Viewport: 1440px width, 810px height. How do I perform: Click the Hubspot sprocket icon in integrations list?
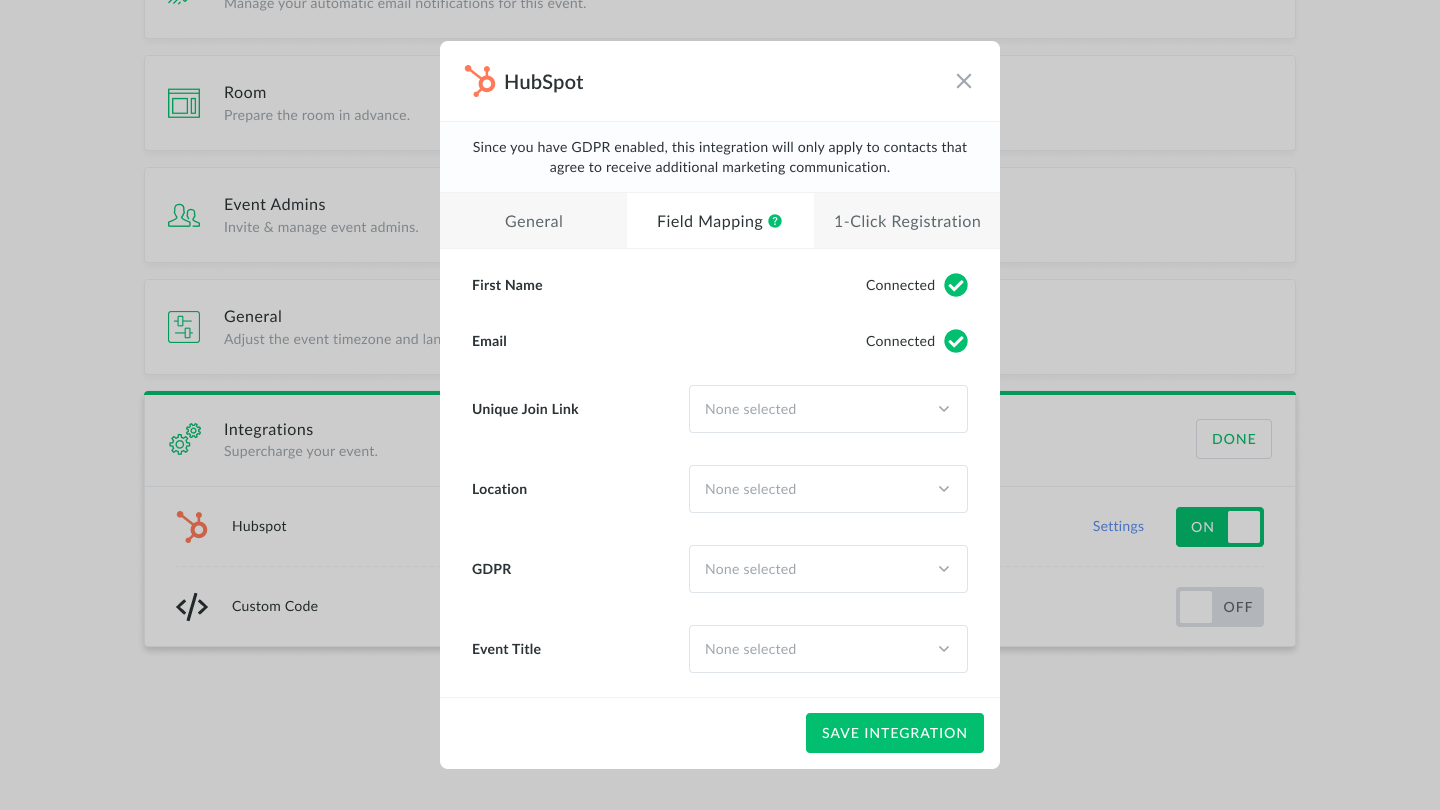(192, 526)
